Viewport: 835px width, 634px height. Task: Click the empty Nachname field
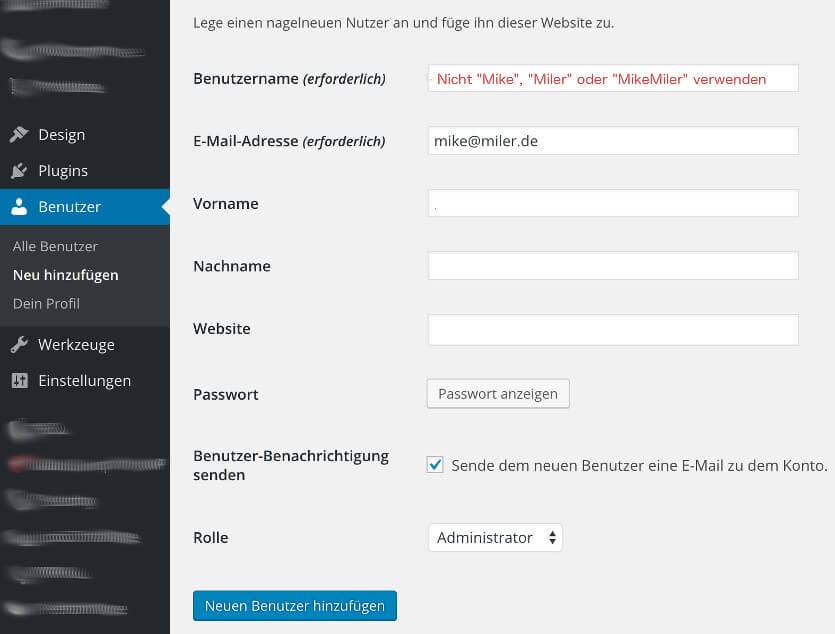pyautogui.click(x=613, y=265)
